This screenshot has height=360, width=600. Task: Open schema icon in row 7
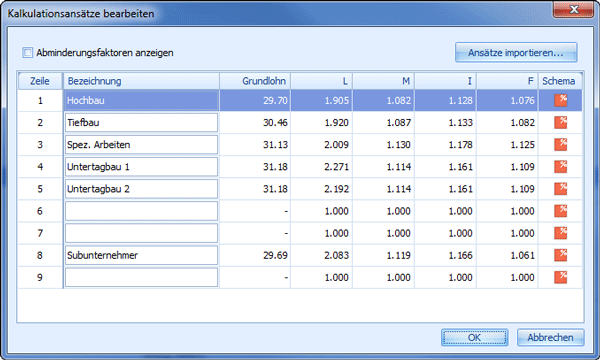pyautogui.click(x=561, y=233)
